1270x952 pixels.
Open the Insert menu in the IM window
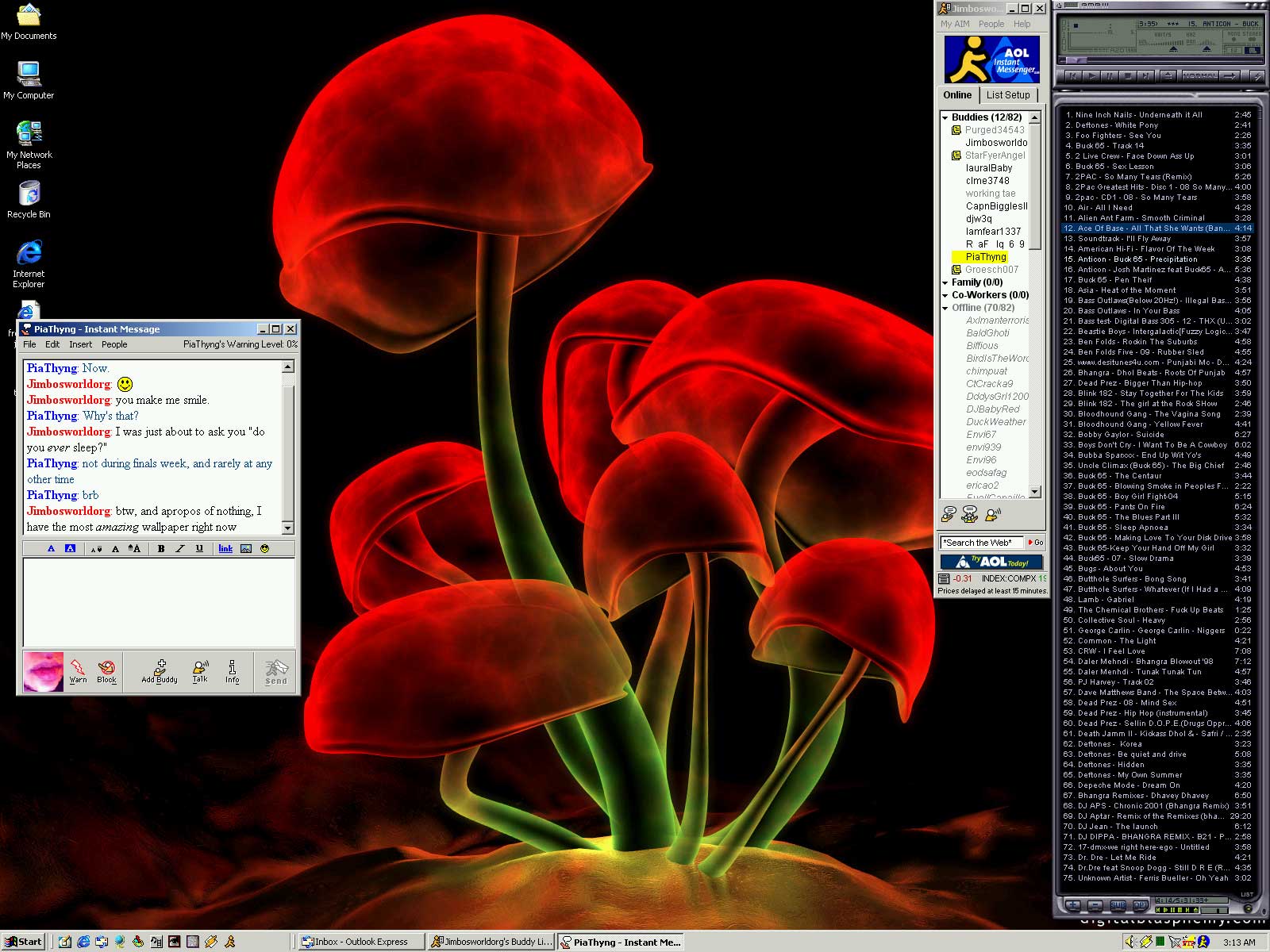tap(80, 344)
